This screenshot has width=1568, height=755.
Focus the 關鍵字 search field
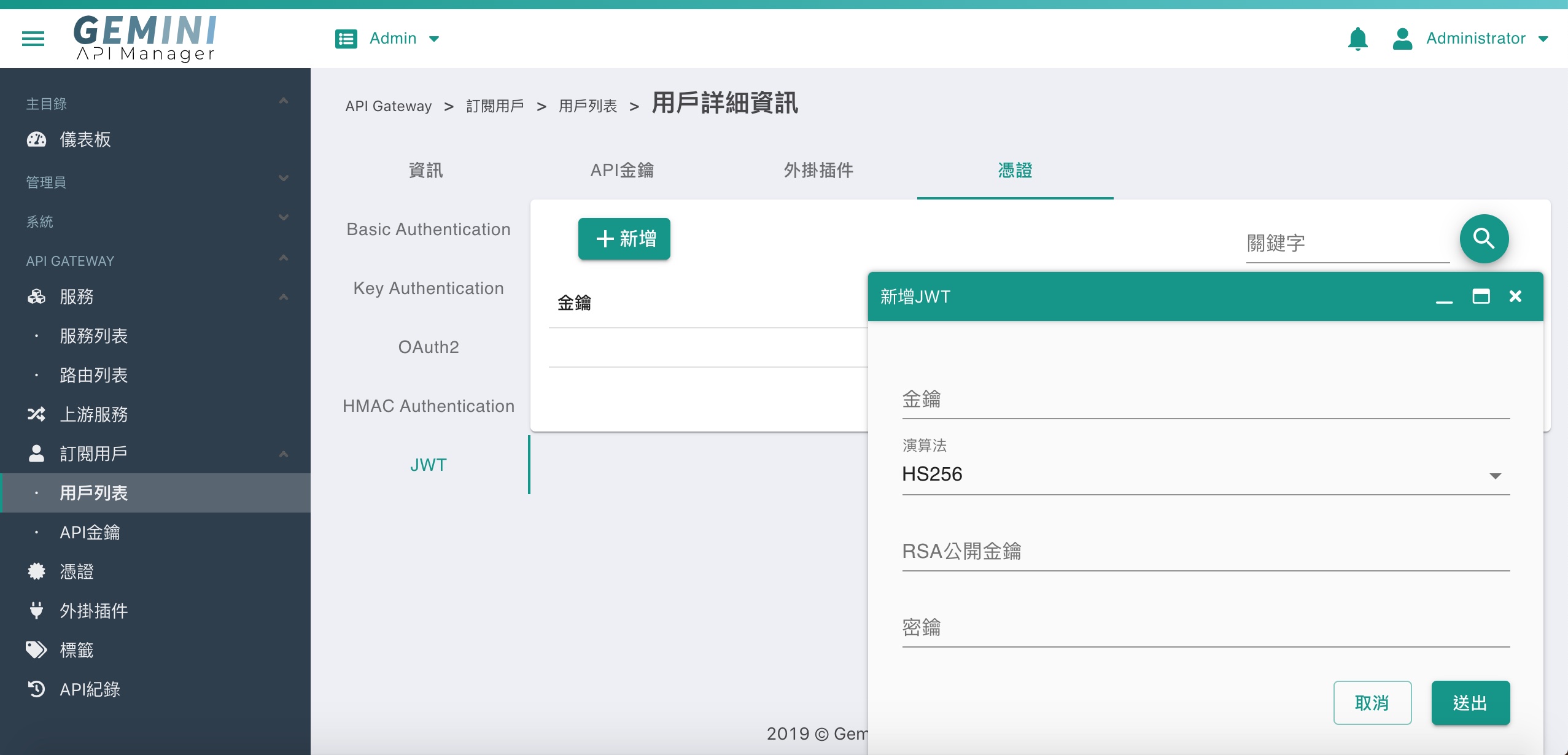[1348, 243]
